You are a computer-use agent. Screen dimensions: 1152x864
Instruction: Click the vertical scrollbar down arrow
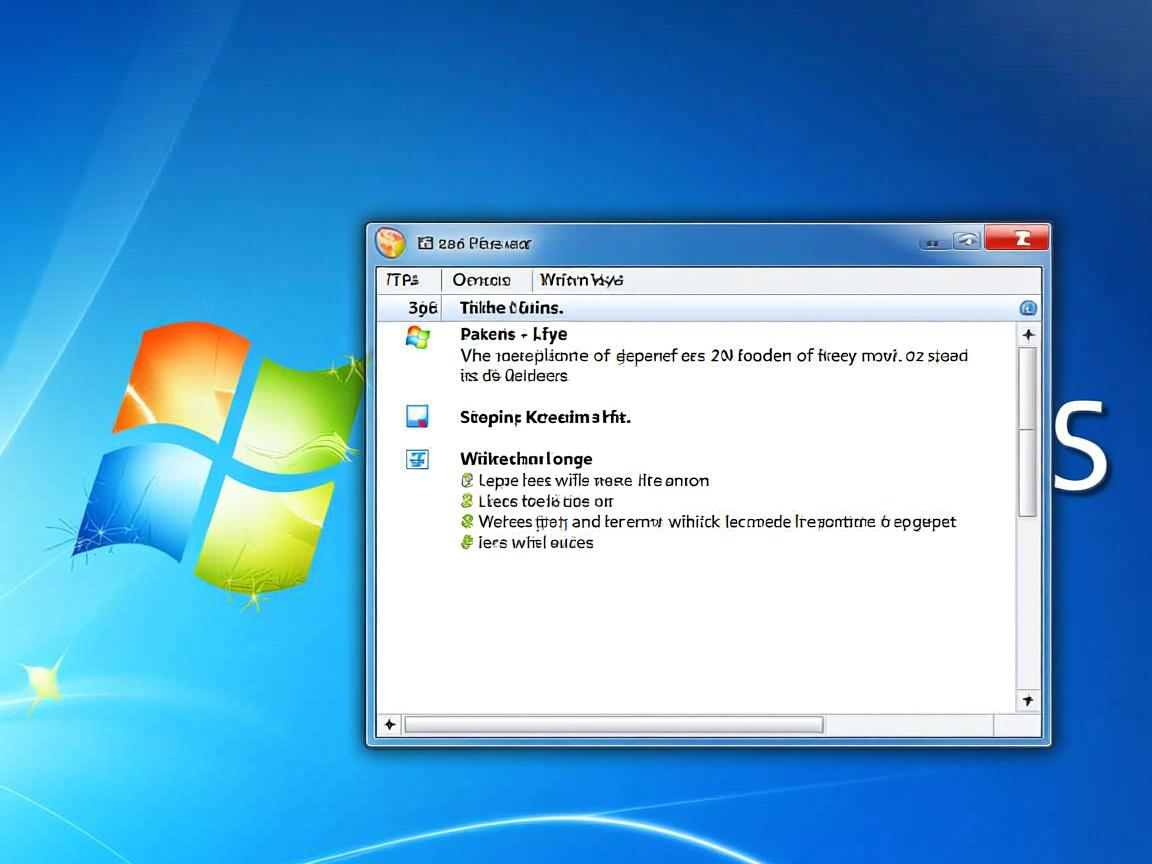tap(1028, 701)
